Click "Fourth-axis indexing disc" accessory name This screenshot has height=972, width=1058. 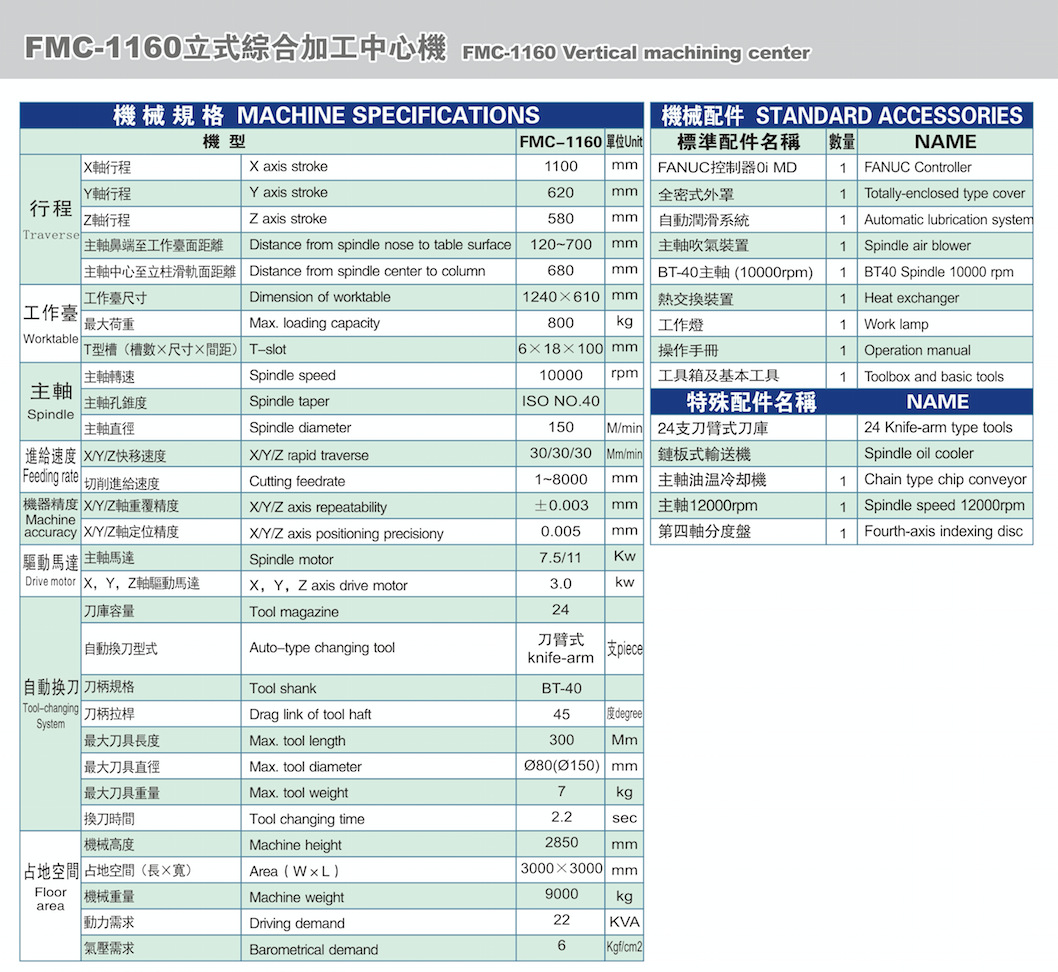tap(943, 532)
